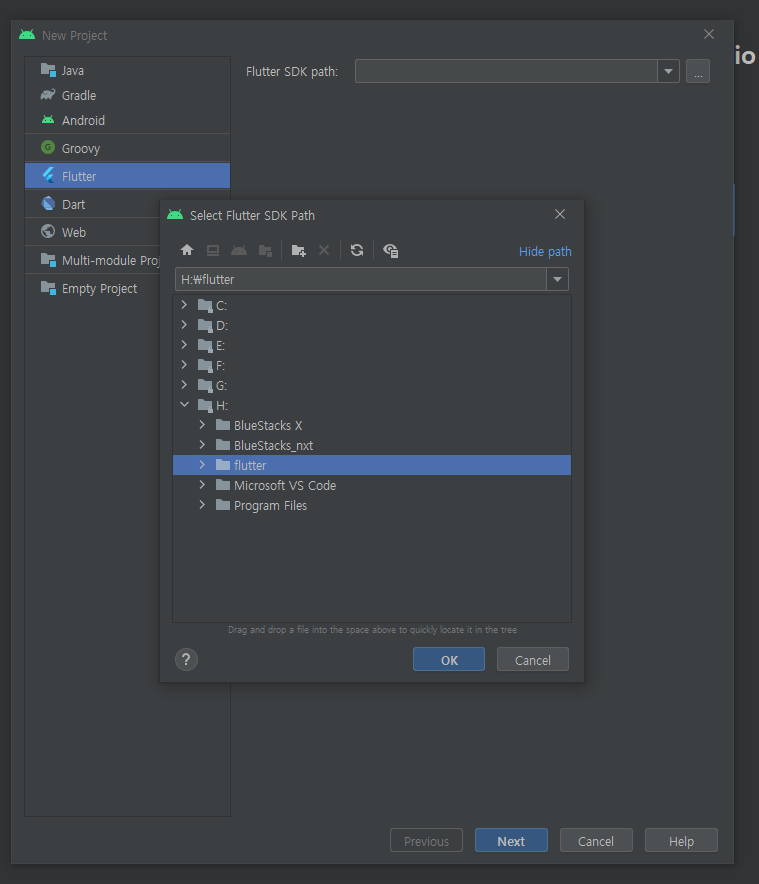Viewport: 759px width, 884px height.
Task: Collapse the H: drive node
Action: pos(184,405)
